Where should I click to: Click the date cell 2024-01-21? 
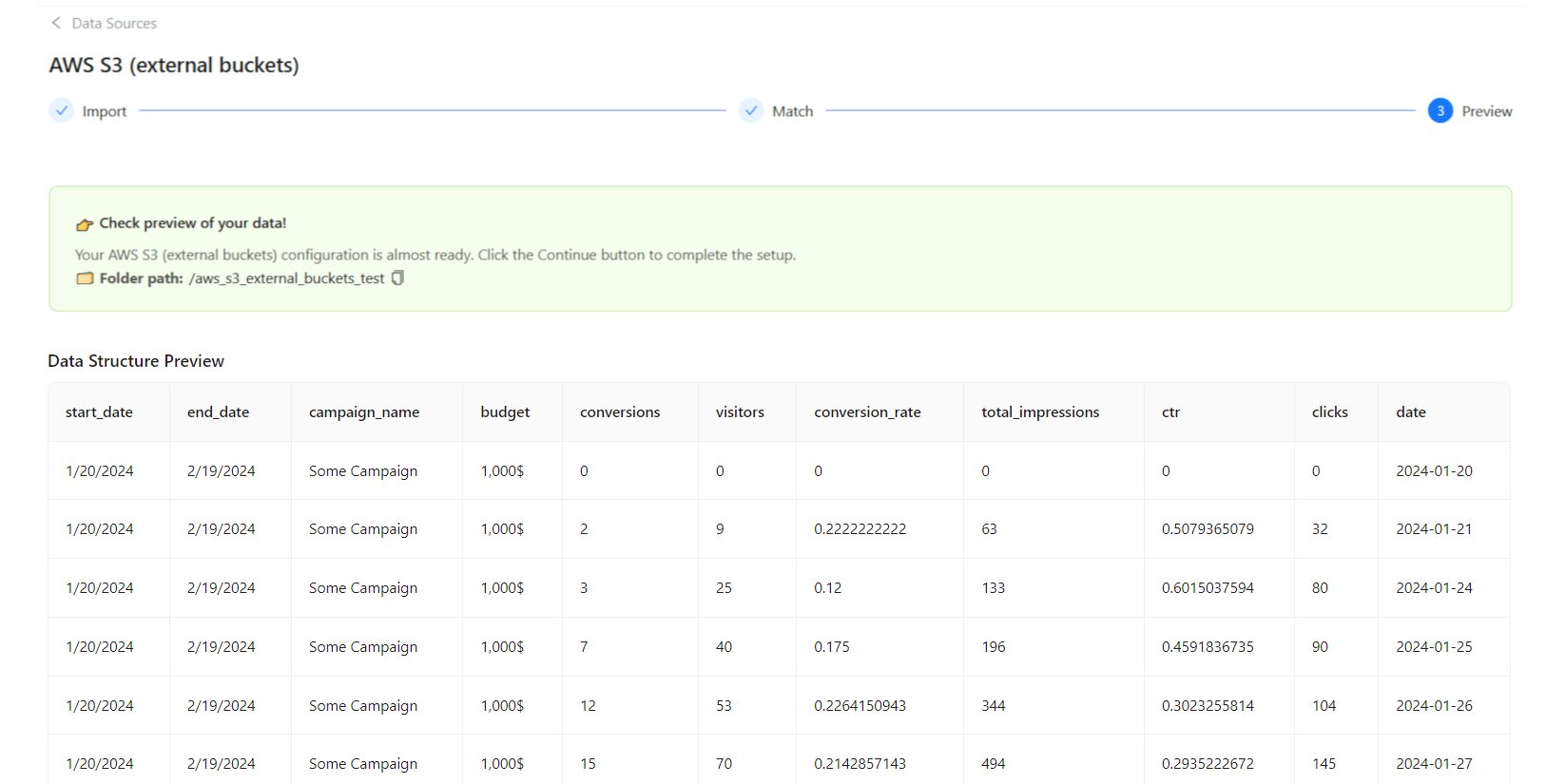1433,529
